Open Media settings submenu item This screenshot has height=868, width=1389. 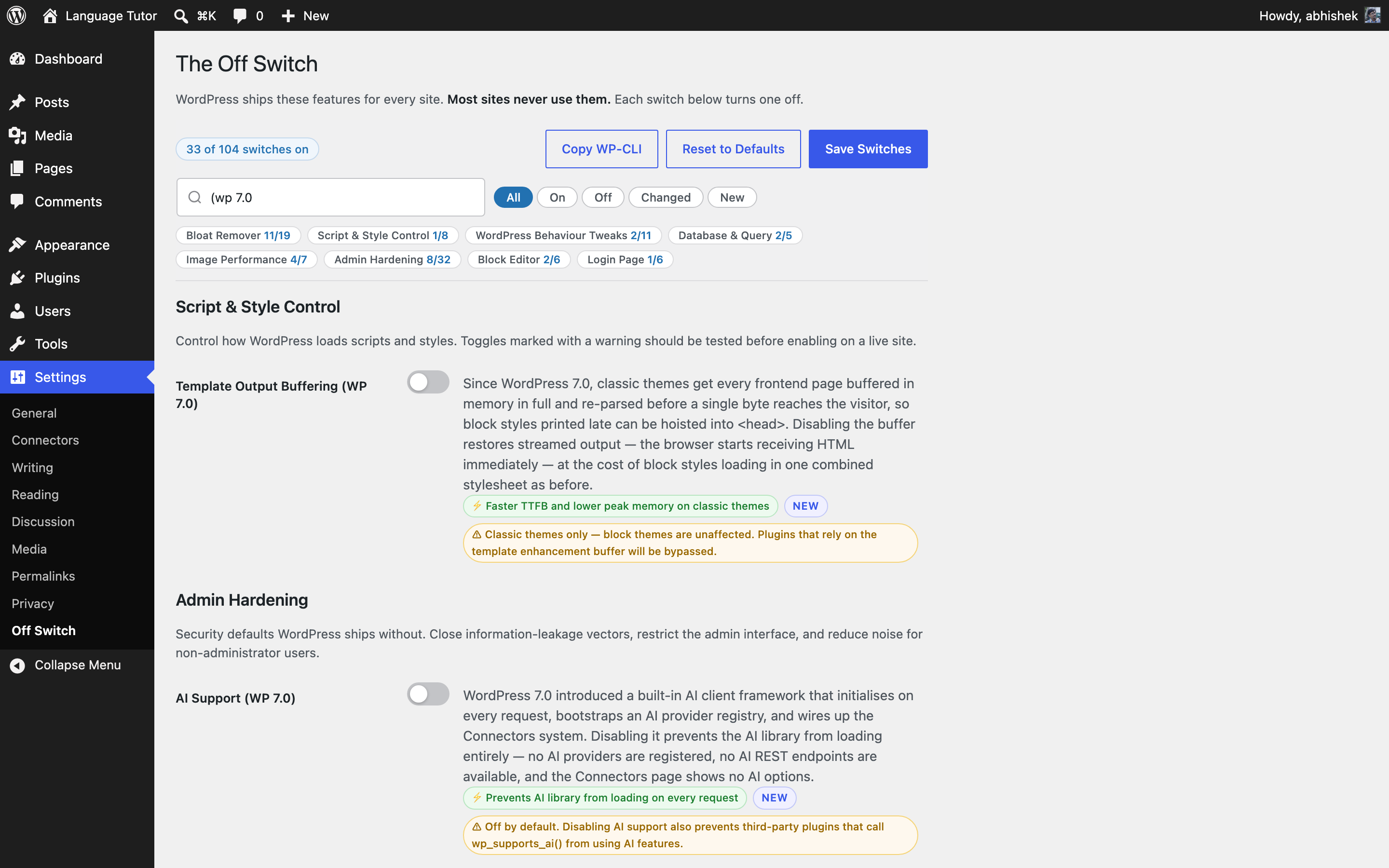(29, 549)
